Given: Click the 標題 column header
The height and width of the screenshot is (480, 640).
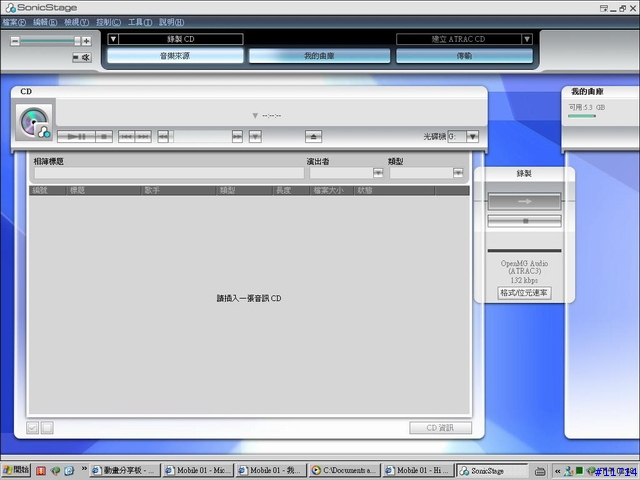Looking at the screenshot, I should pyautogui.click(x=103, y=190).
